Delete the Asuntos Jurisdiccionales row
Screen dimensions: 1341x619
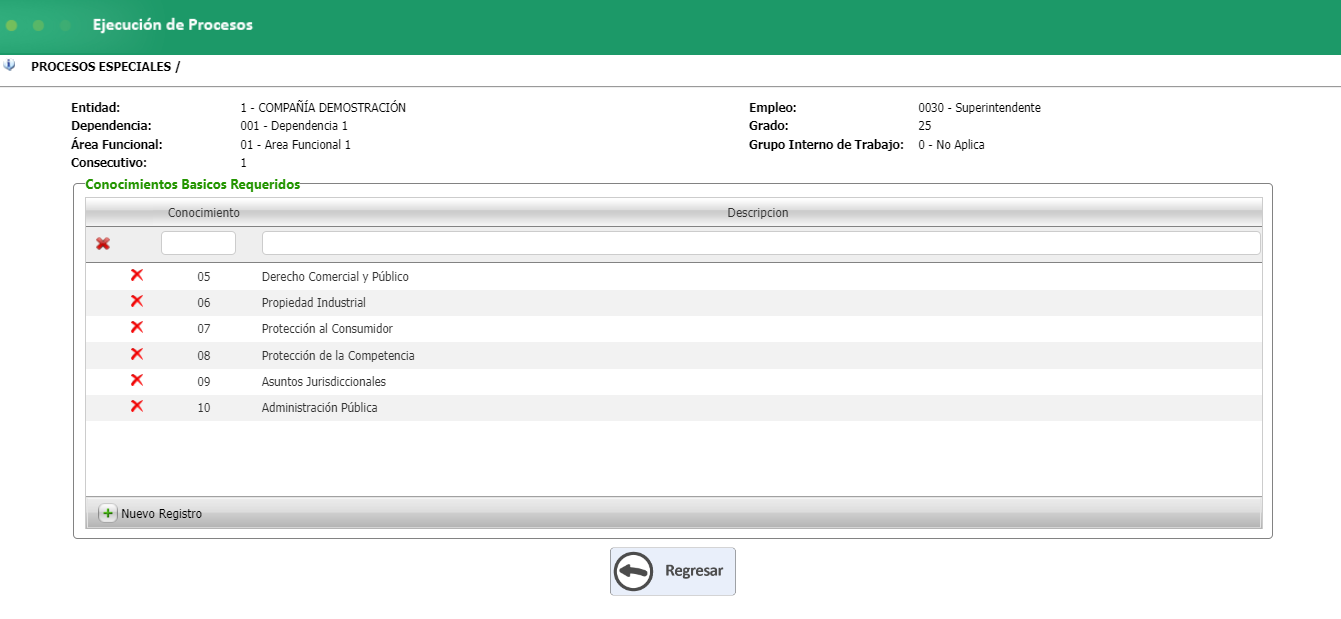pyautogui.click(x=137, y=380)
